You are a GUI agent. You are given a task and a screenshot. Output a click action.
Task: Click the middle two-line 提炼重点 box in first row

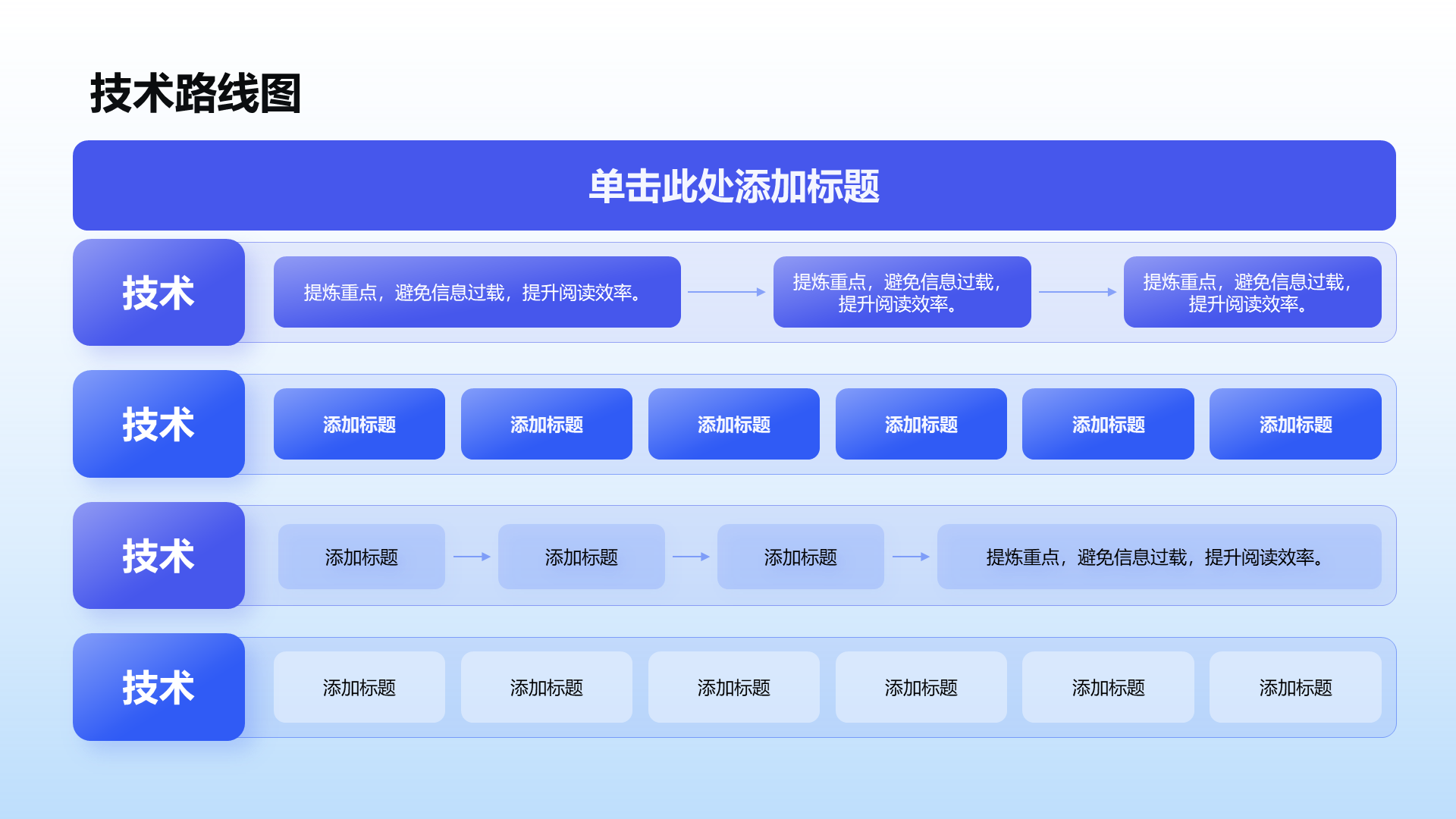click(902, 292)
